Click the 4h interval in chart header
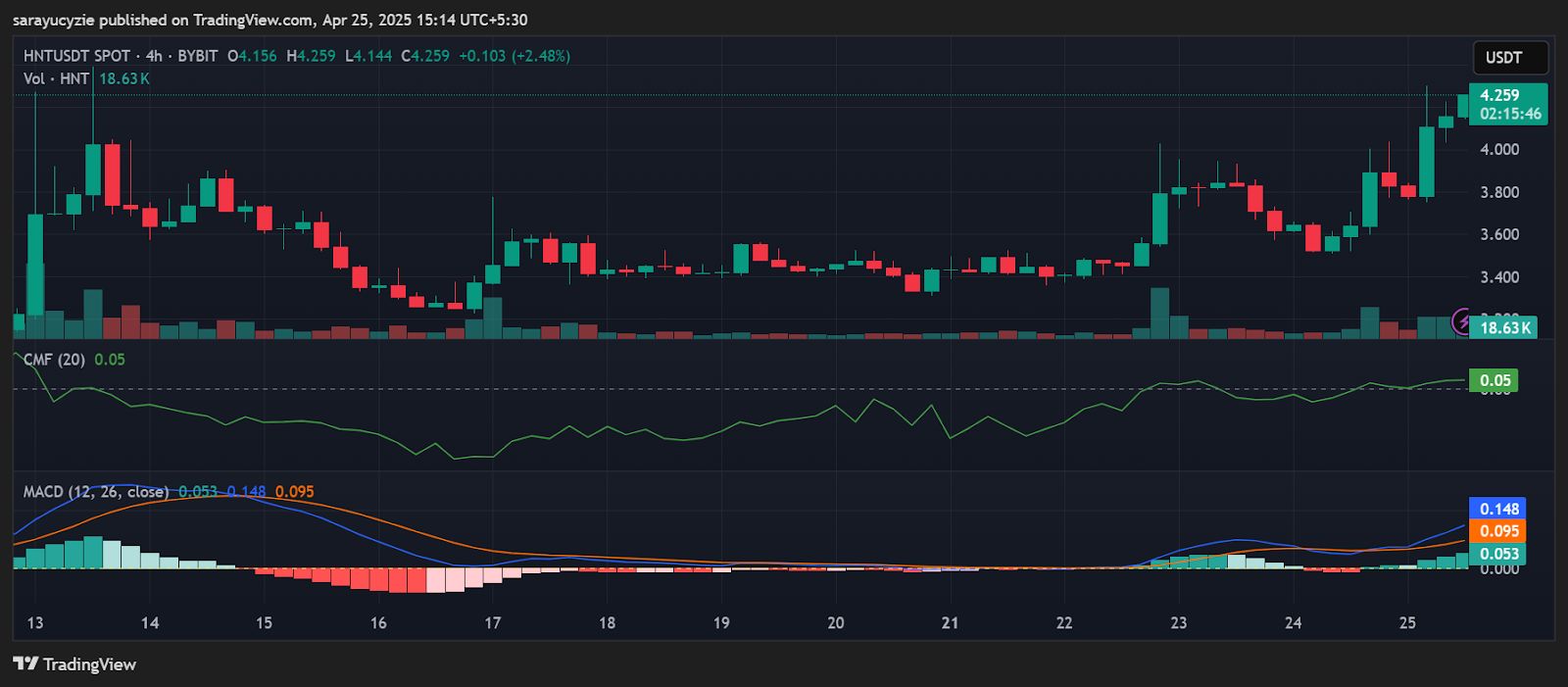Image resolution: width=1568 pixels, height=687 pixels. [x=154, y=56]
